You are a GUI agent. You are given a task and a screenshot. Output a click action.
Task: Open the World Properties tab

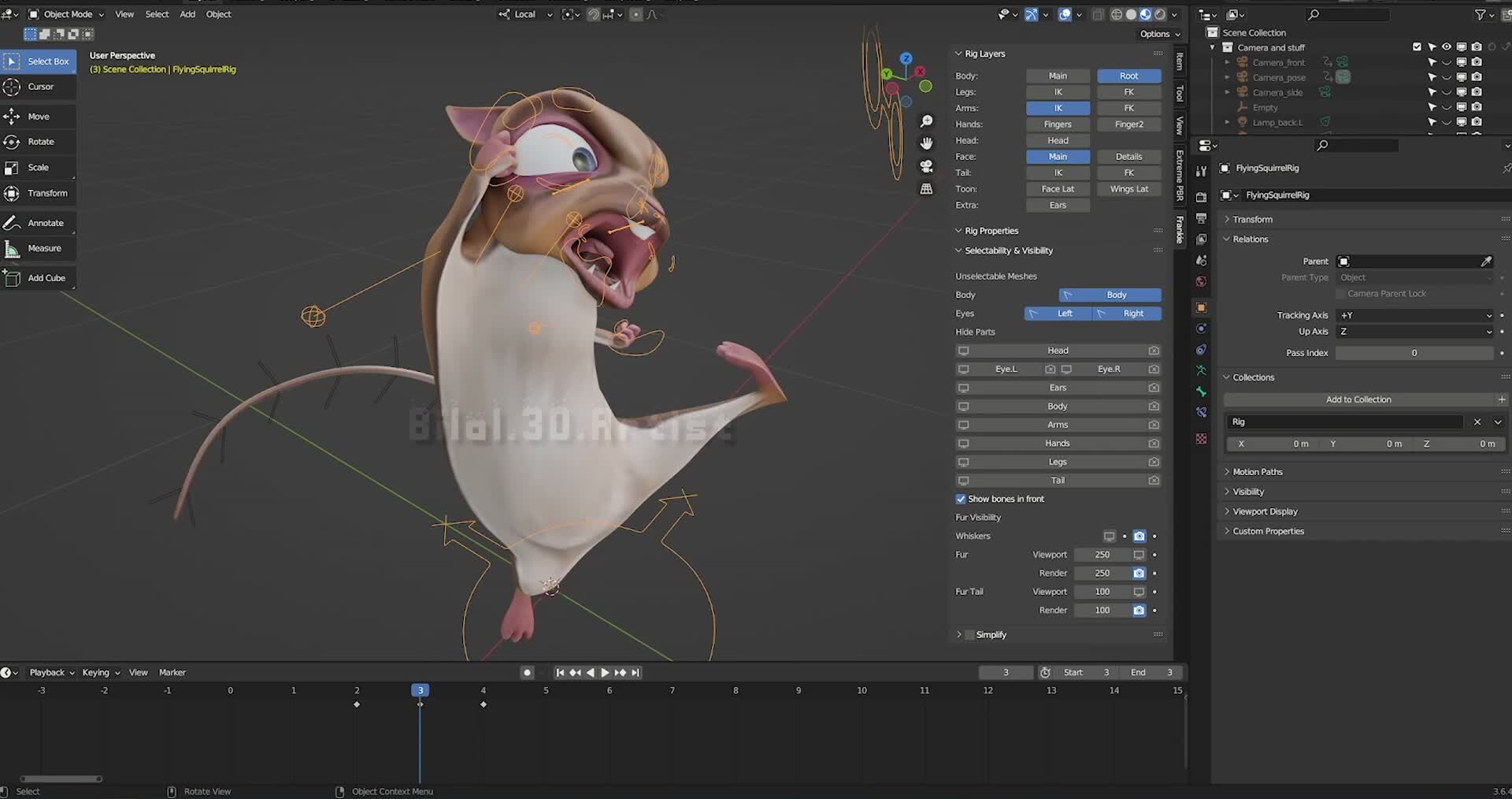(x=1201, y=281)
